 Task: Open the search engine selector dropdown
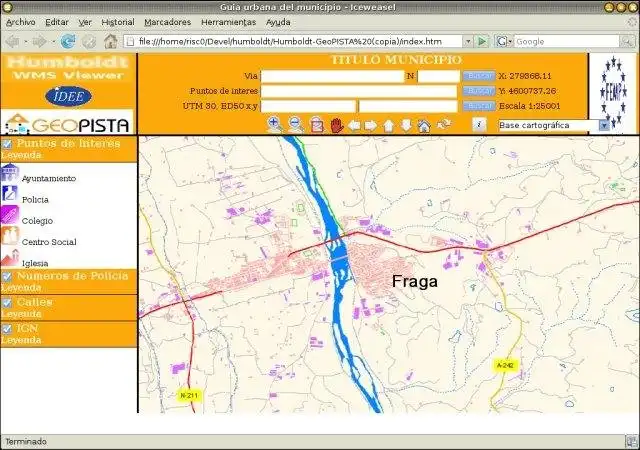tap(504, 41)
